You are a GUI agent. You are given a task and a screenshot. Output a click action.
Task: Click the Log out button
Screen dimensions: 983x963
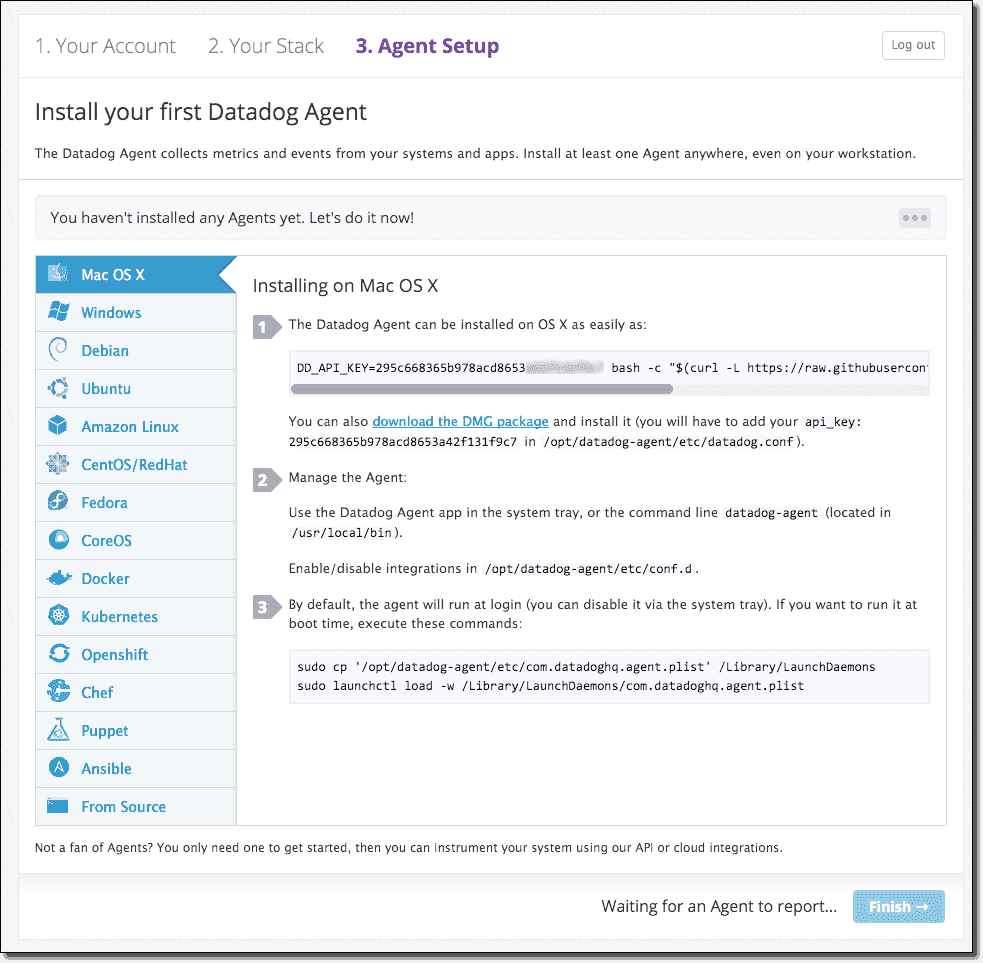pos(912,45)
